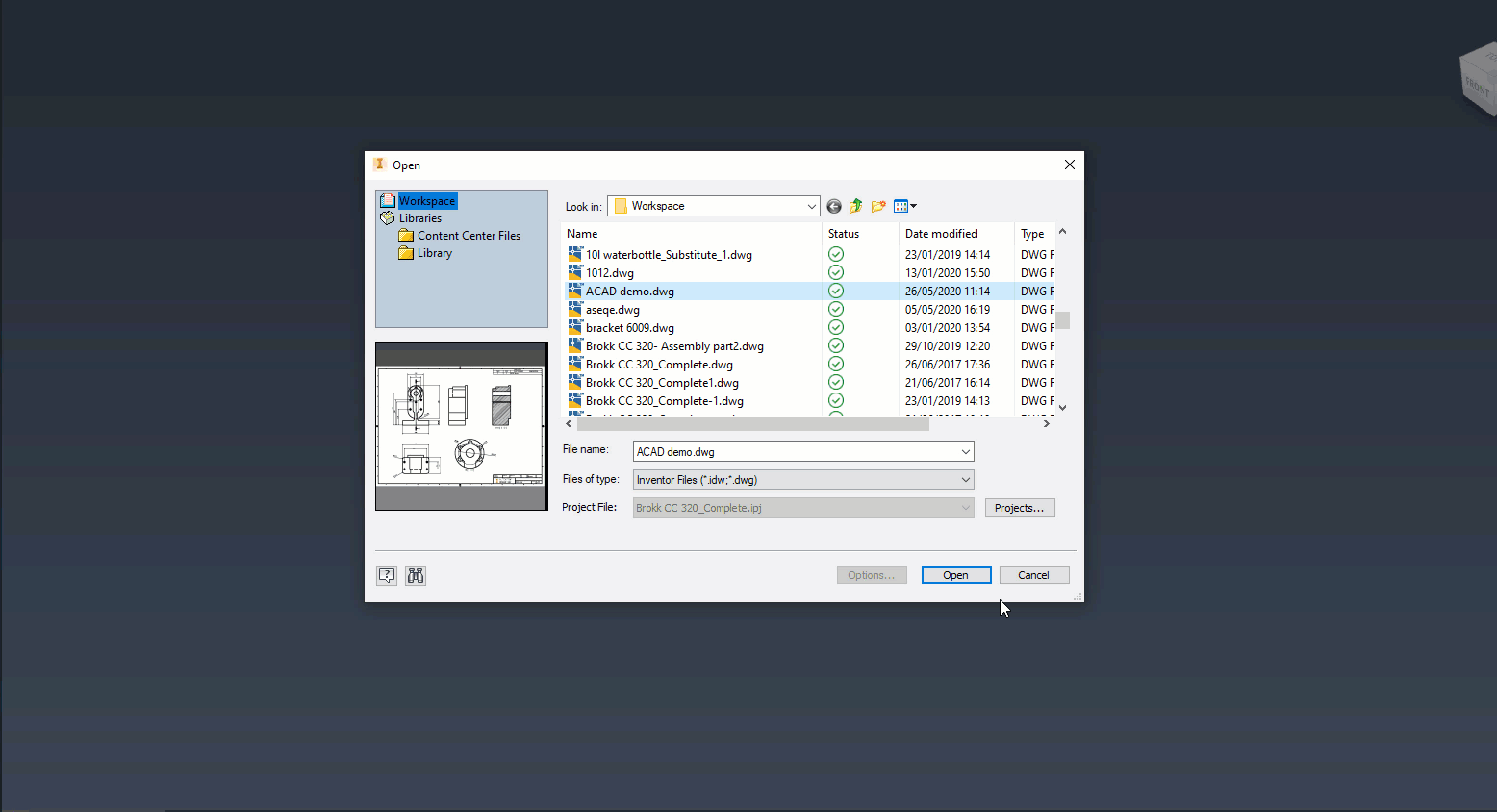Select the bracket 6009.dwg file
Viewport: 1497px width, 812px height.
(x=629, y=328)
